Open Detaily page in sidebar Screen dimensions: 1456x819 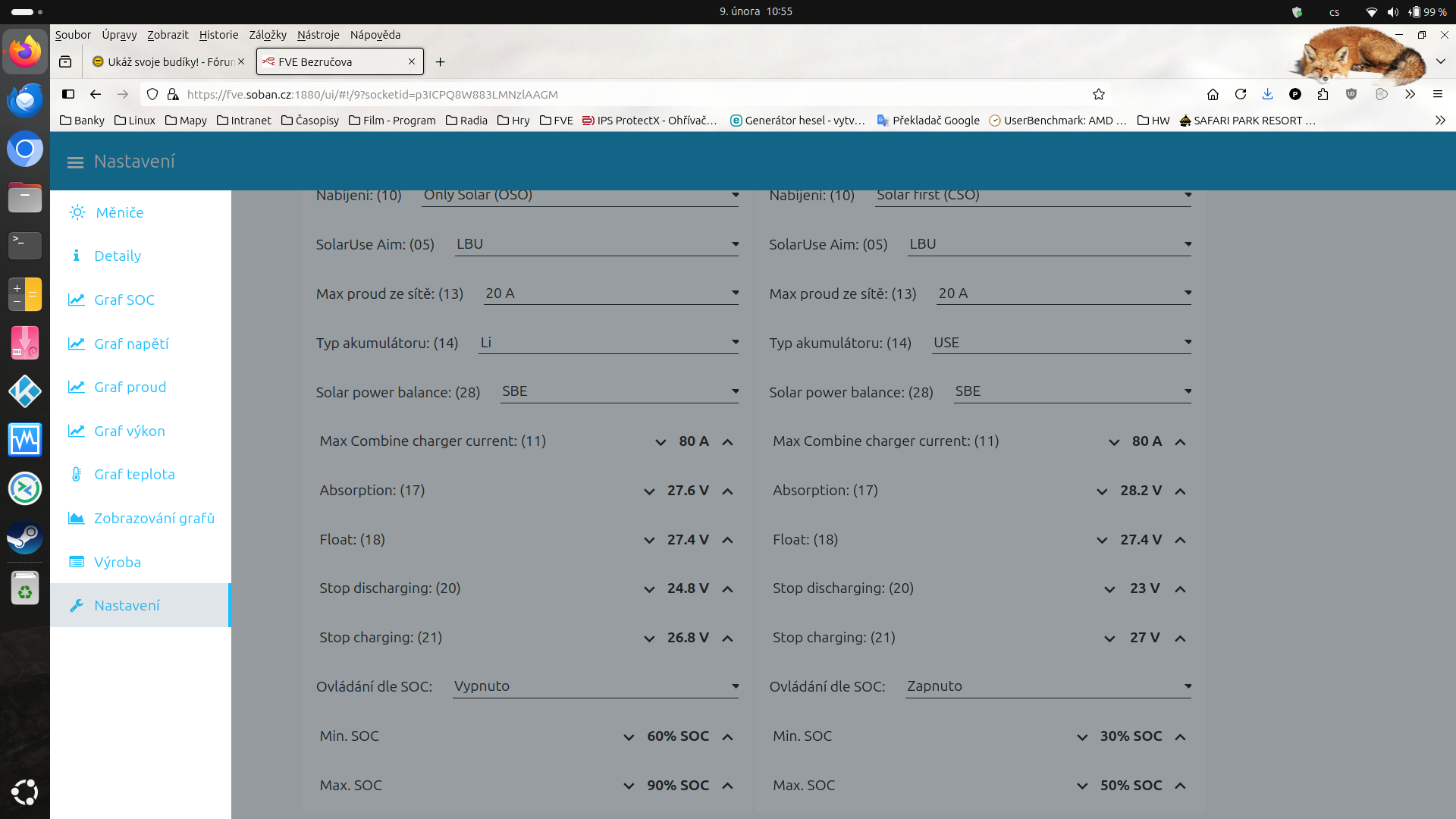[118, 256]
